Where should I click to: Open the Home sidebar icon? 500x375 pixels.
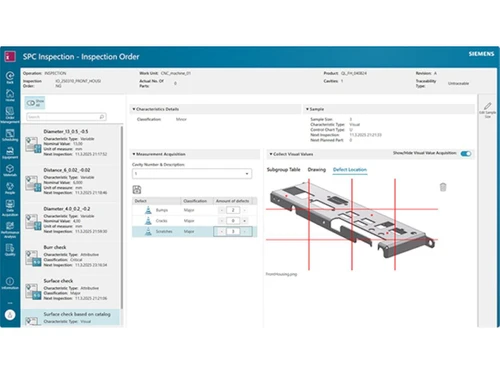click(10, 95)
